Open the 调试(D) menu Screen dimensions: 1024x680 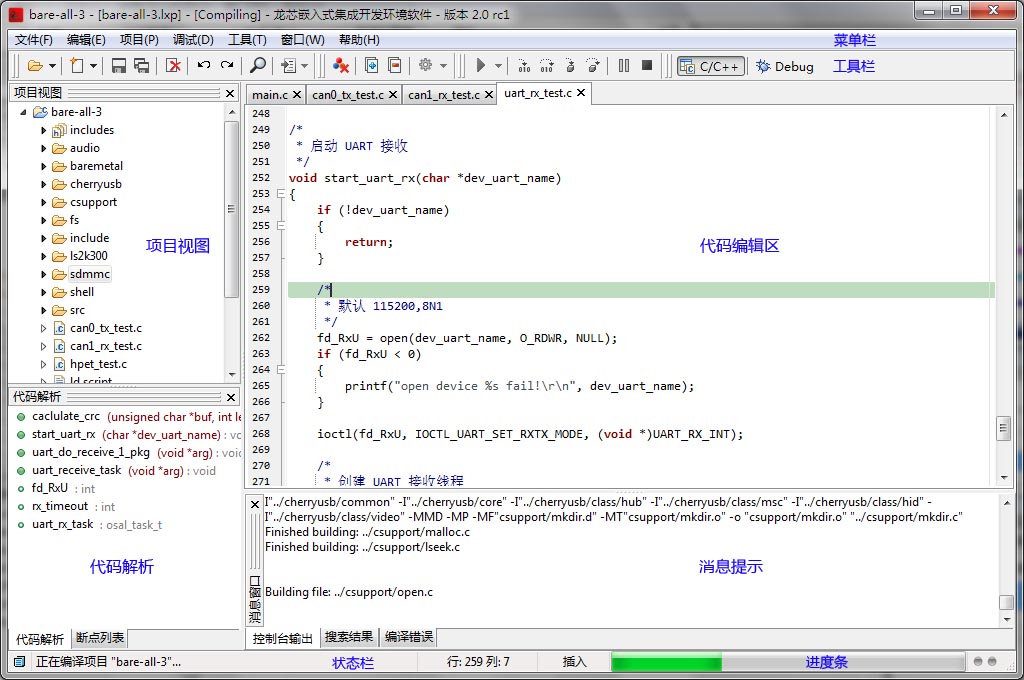[193, 40]
